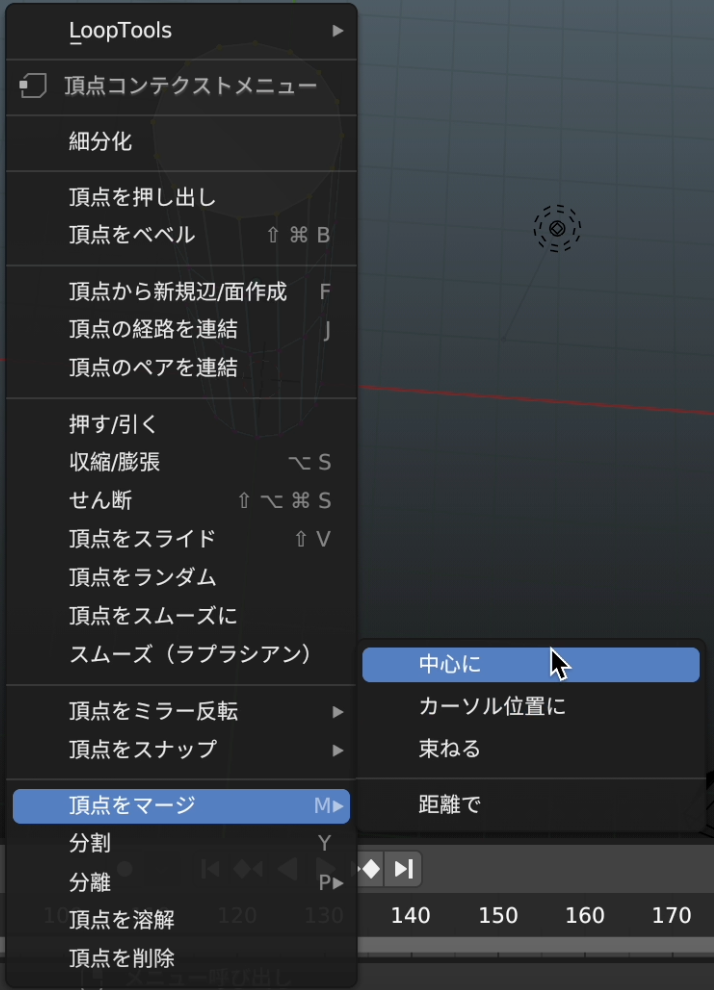Screen dimensions: 714x990
Task: Choose 束ねる (Collapse) merge option
Action: point(531,749)
